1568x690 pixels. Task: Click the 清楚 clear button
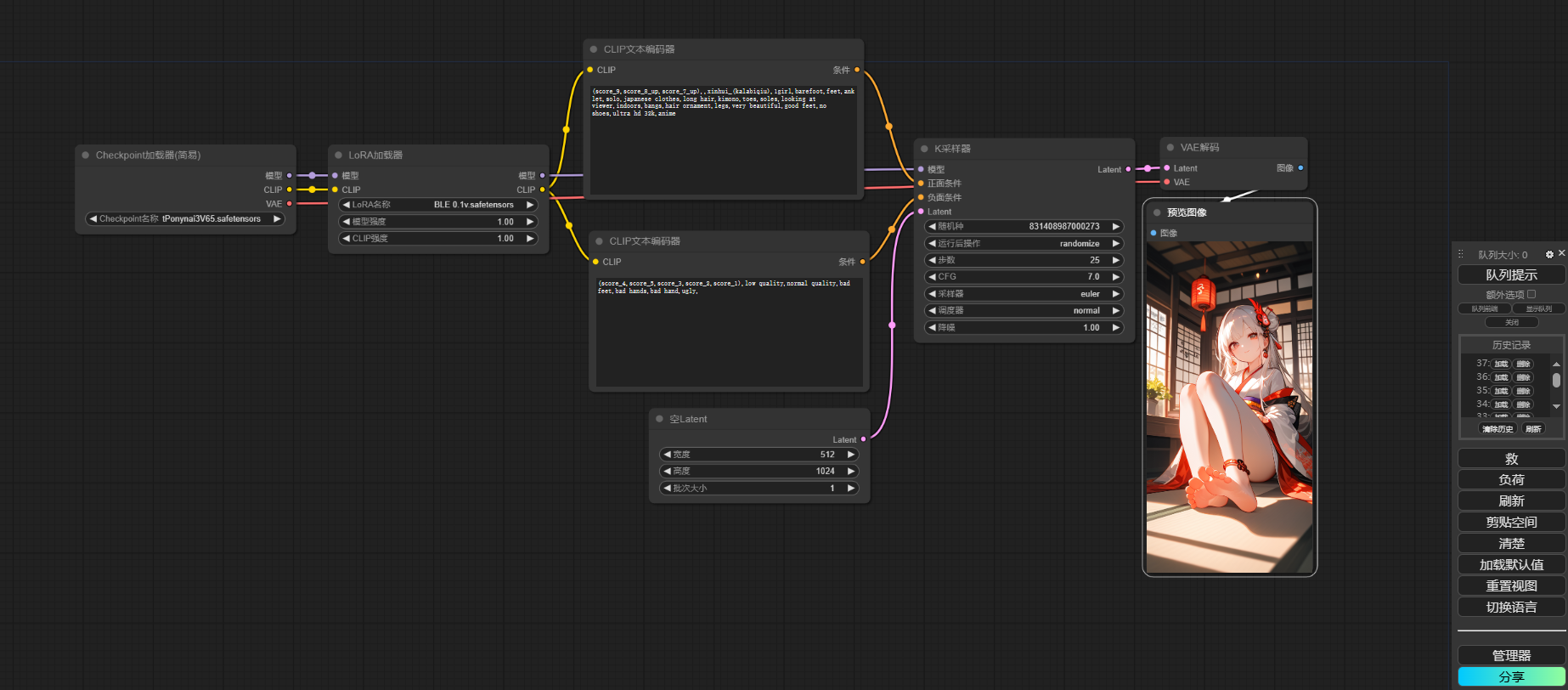tap(1511, 544)
